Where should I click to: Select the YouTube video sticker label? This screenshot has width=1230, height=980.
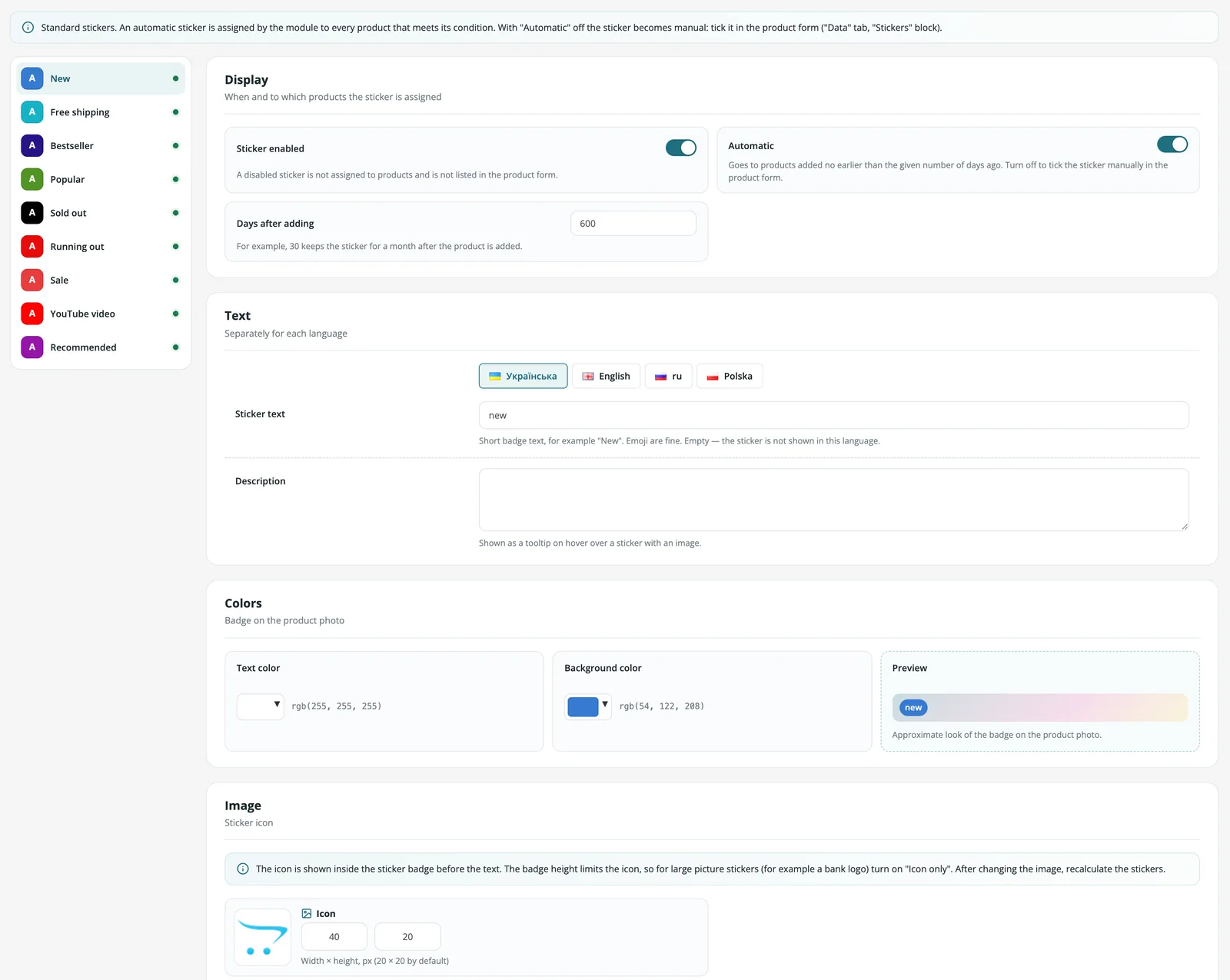pos(82,314)
